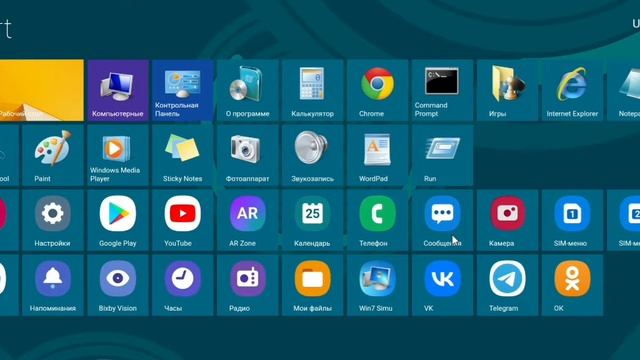Open the Радио tile
Image resolution: width=640 pixels, height=360 pixels.
point(248,285)
